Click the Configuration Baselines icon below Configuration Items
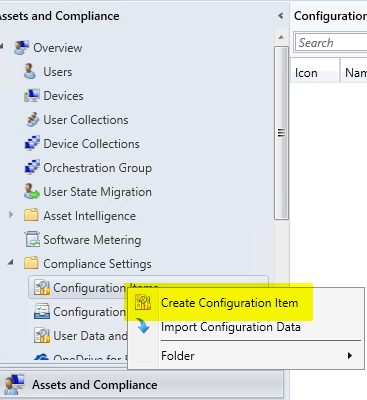 point(42,311)
